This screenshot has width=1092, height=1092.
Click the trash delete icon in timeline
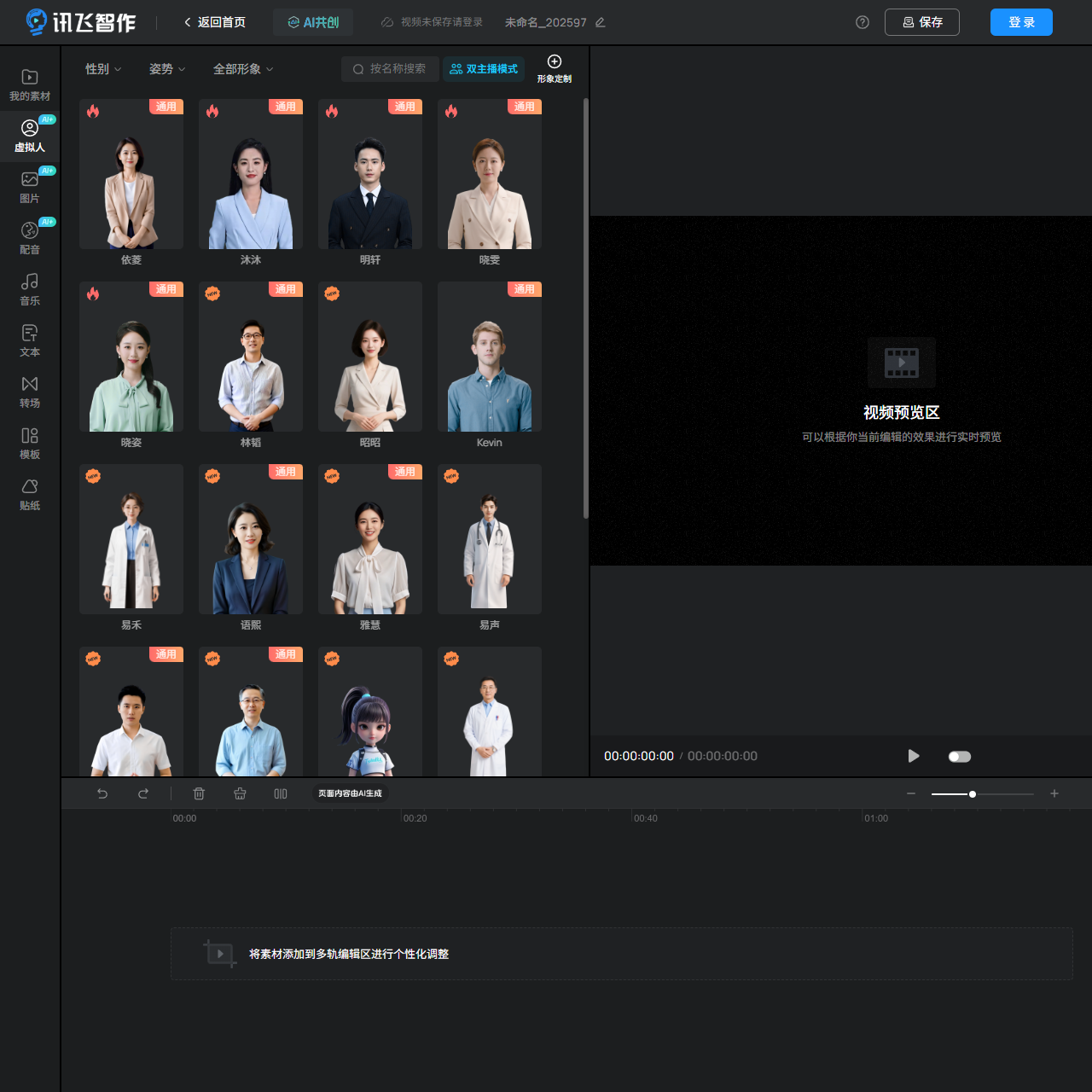click(199, 793)
